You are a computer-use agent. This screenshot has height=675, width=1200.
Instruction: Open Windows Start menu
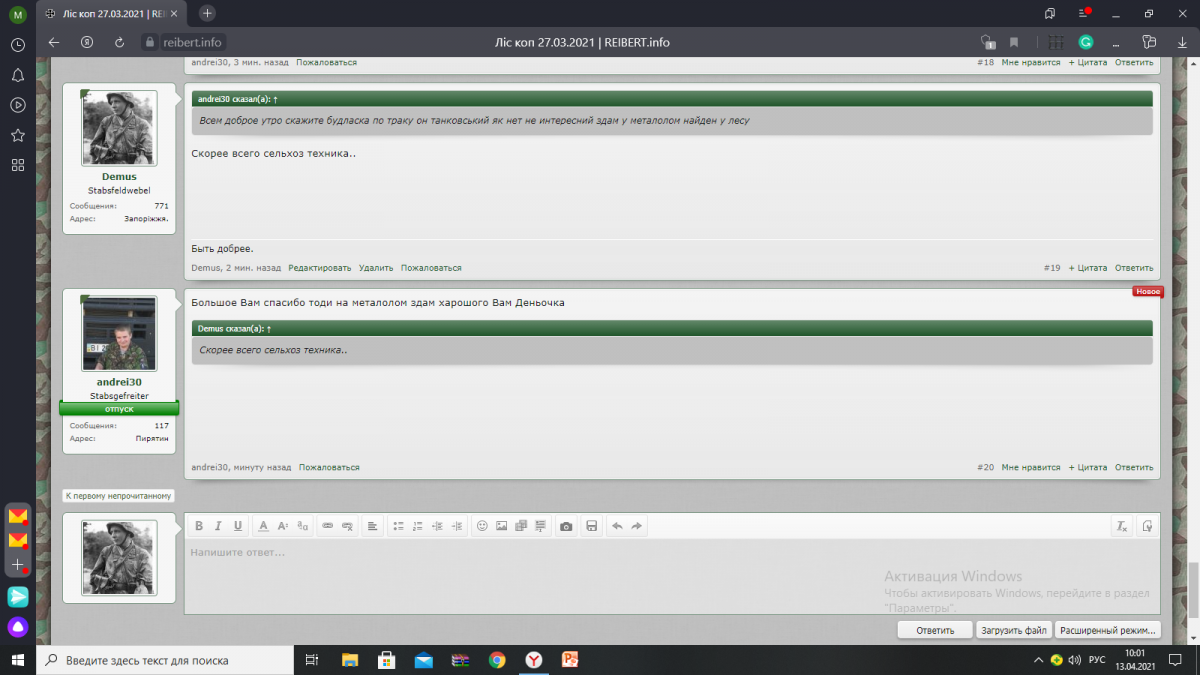[x=17, y=660]
